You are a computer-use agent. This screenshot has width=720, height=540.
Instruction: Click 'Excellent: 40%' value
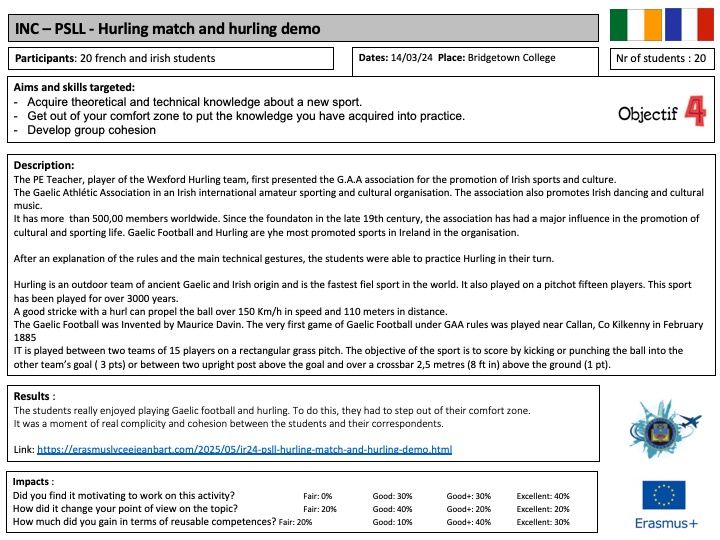[x=543, y=496]
